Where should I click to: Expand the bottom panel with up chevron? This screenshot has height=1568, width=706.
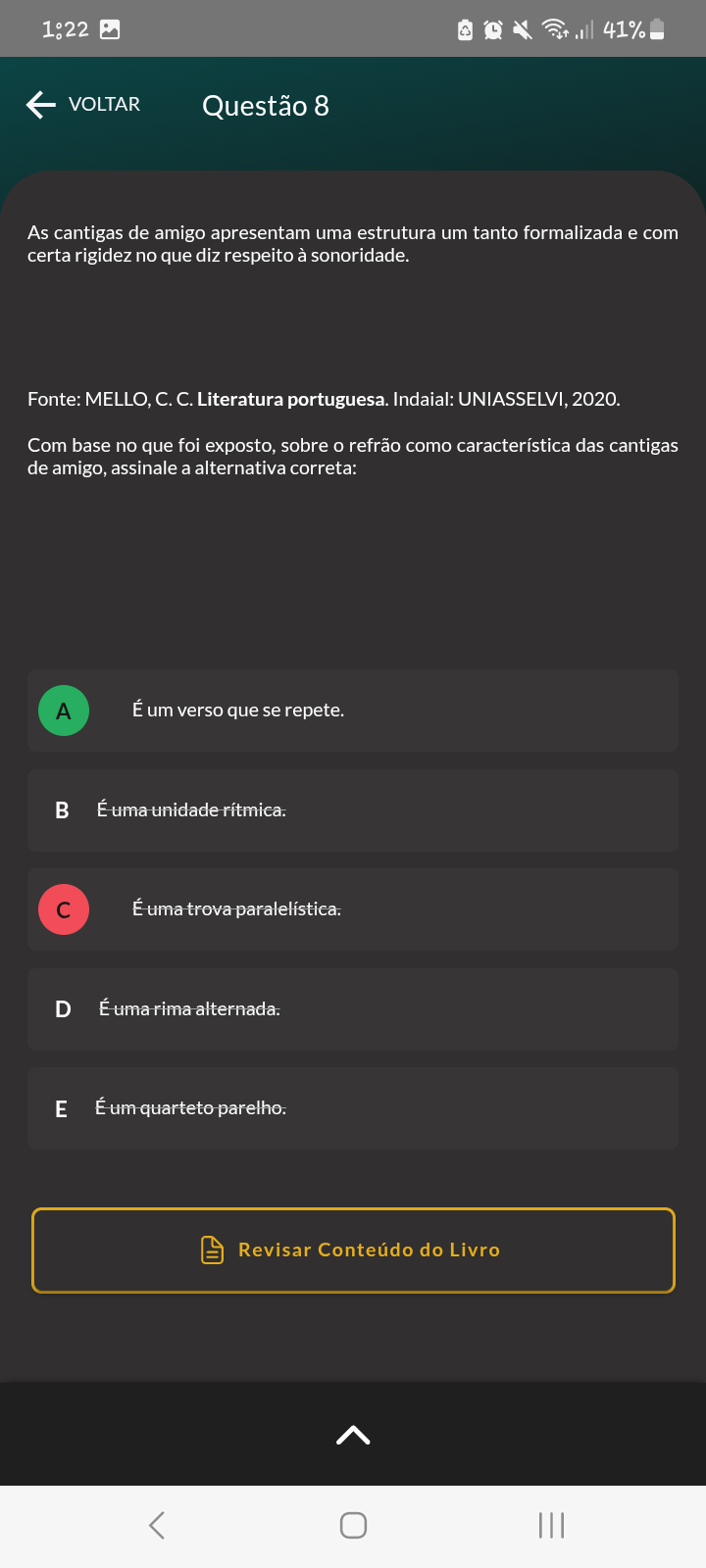353,1435
